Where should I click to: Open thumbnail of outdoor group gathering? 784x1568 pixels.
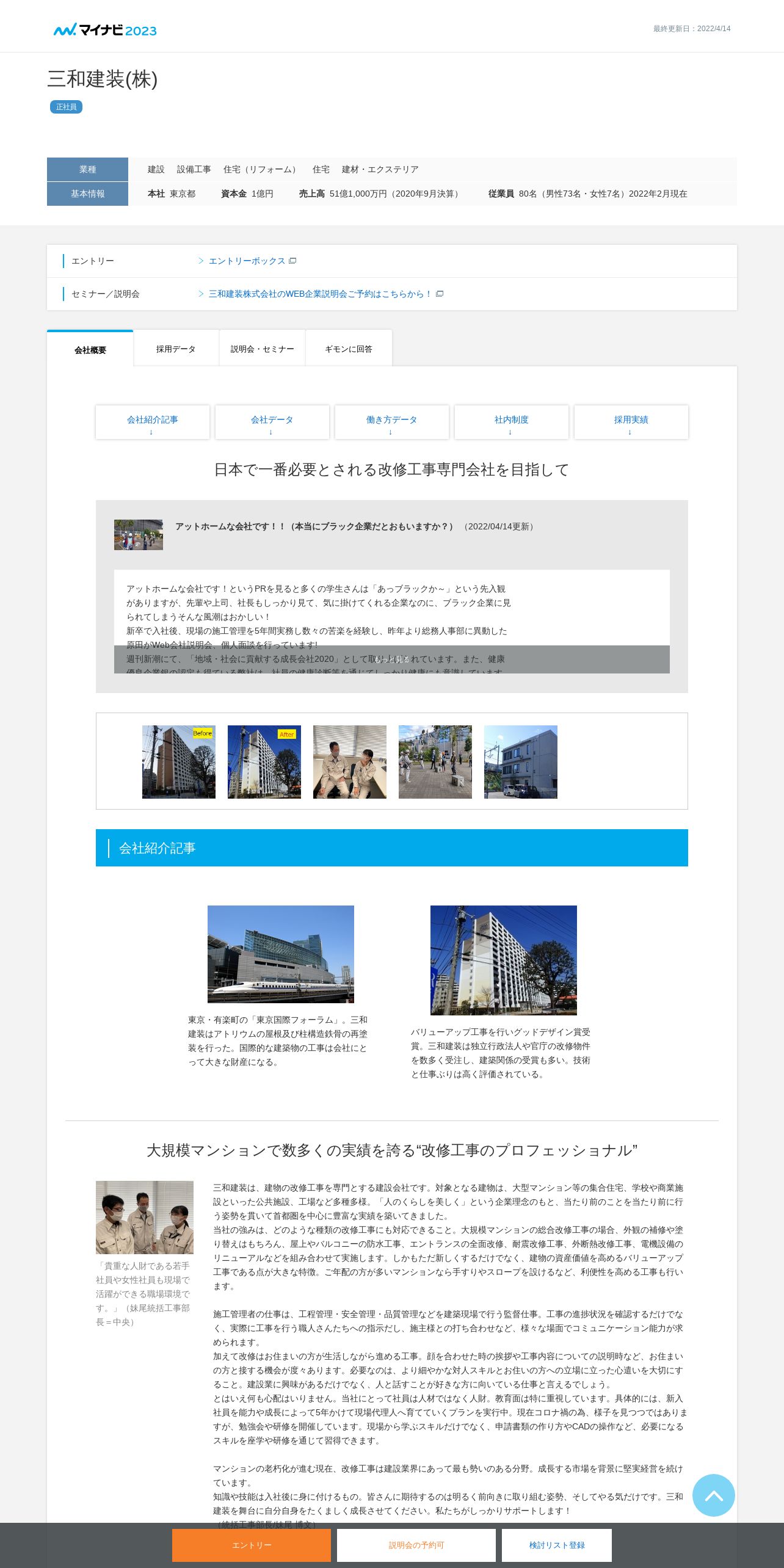[435, 762]
